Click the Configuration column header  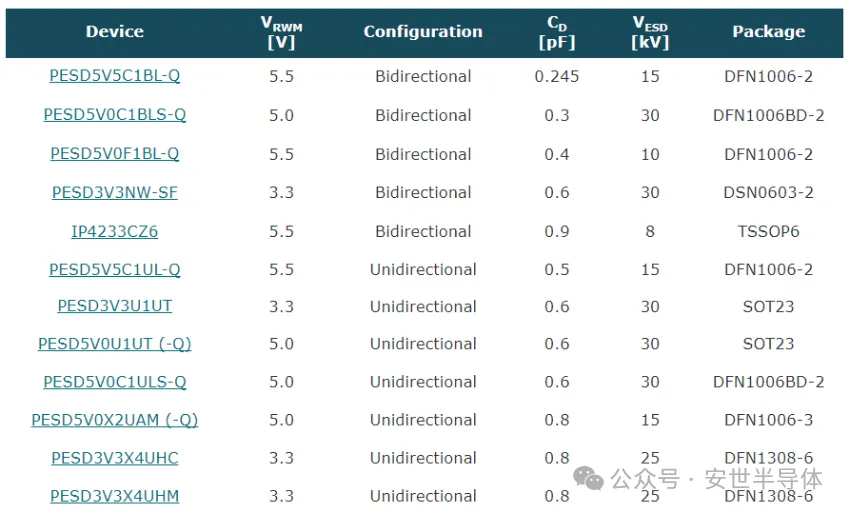point(423,32)
